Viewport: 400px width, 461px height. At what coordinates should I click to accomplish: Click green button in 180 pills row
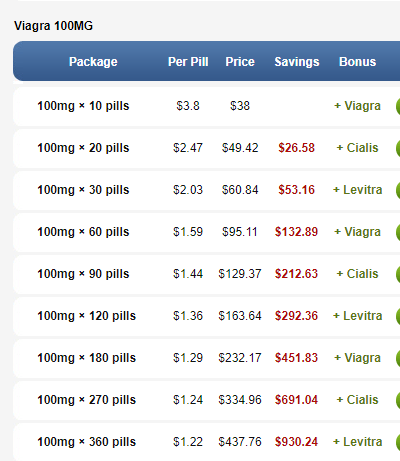398,358
